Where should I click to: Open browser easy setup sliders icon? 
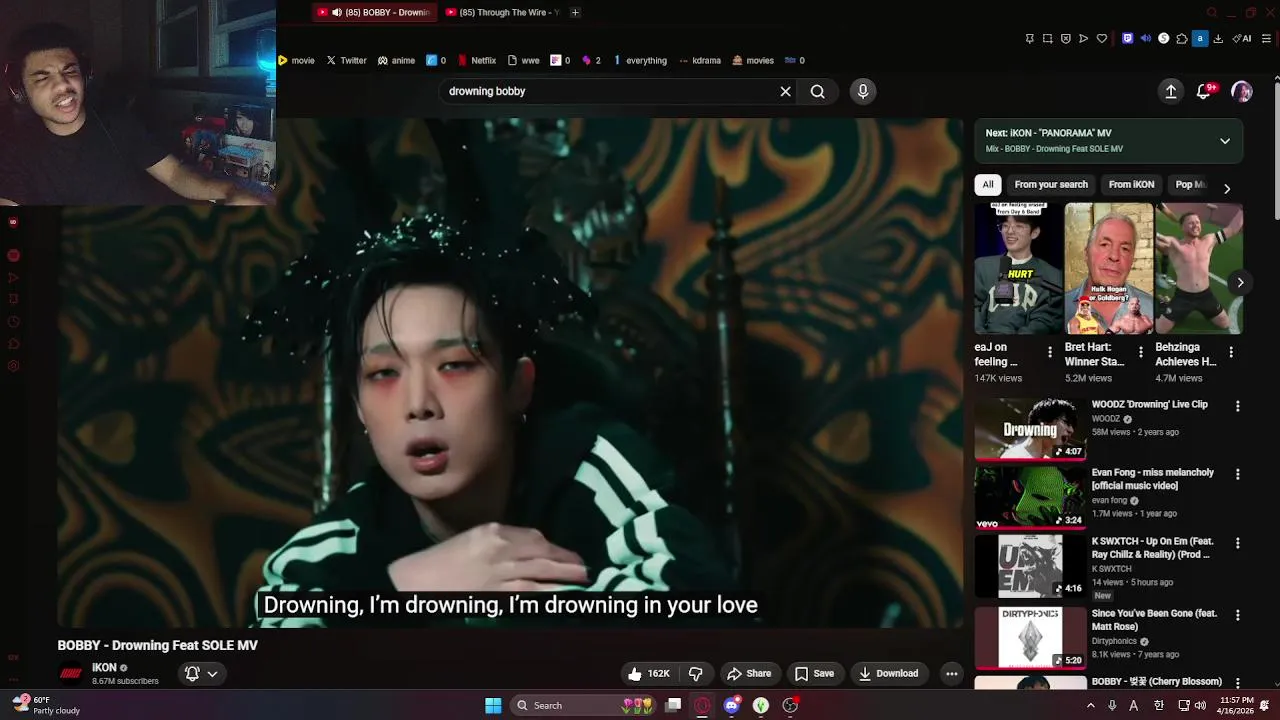1266,39
